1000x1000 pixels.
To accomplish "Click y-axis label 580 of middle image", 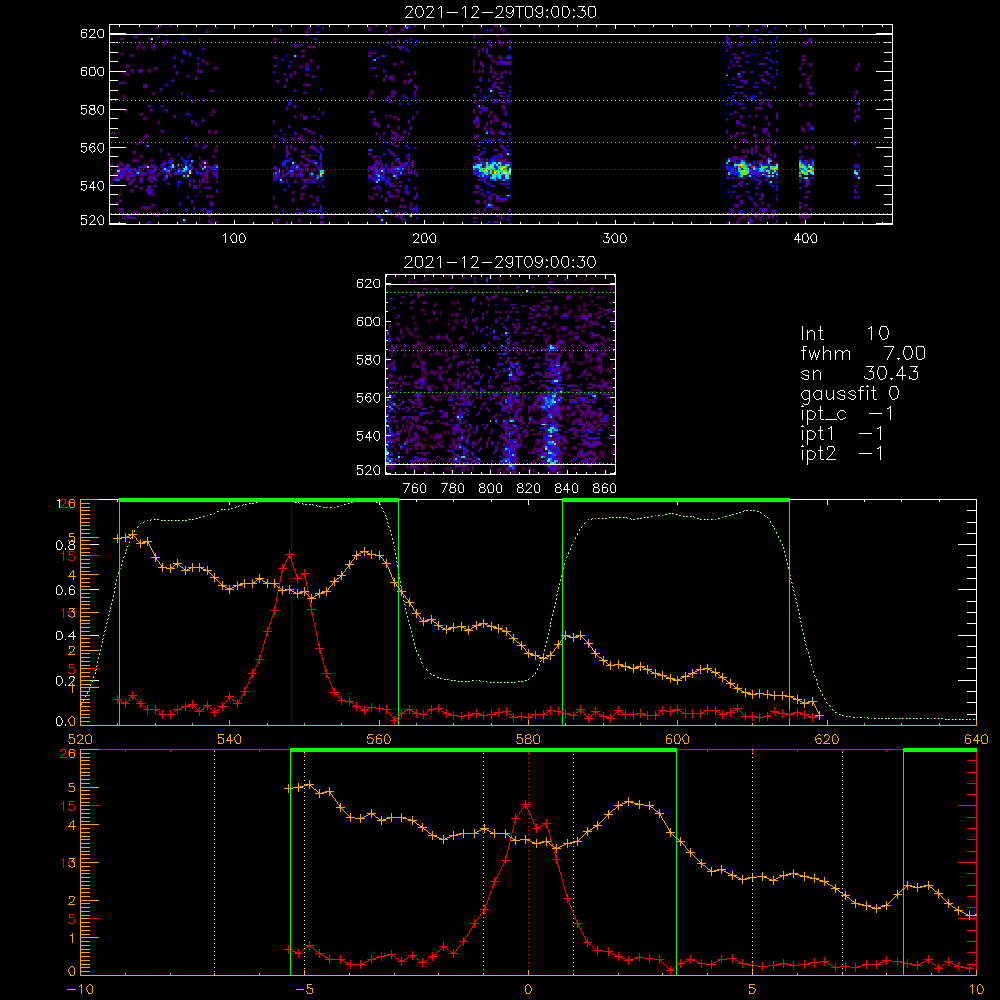I will [x=368, y=360].
